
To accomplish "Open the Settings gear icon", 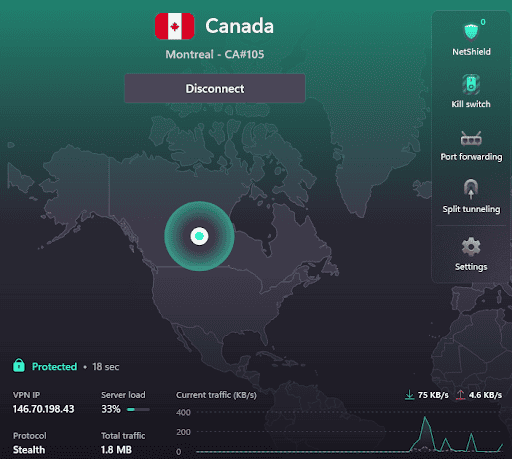I will pyautogui.click(x=471, y=246).
